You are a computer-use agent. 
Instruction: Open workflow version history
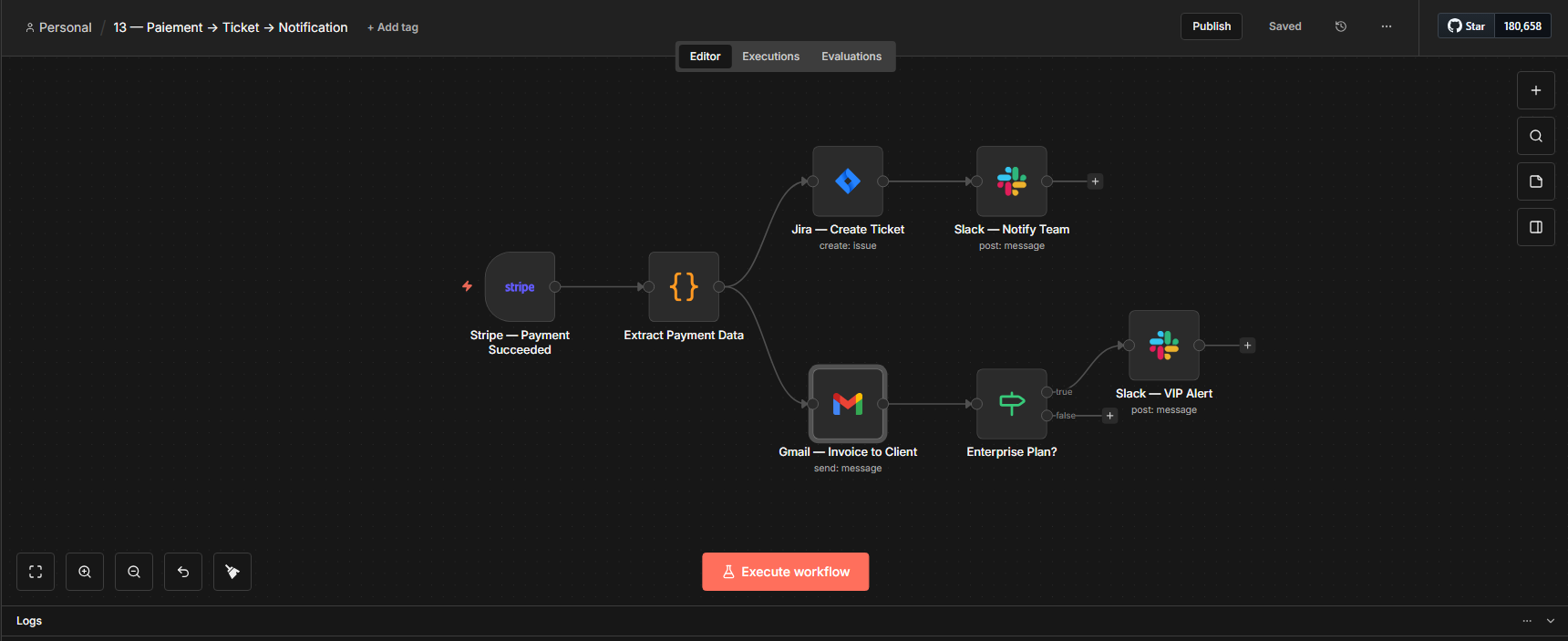click(1341, 26)
